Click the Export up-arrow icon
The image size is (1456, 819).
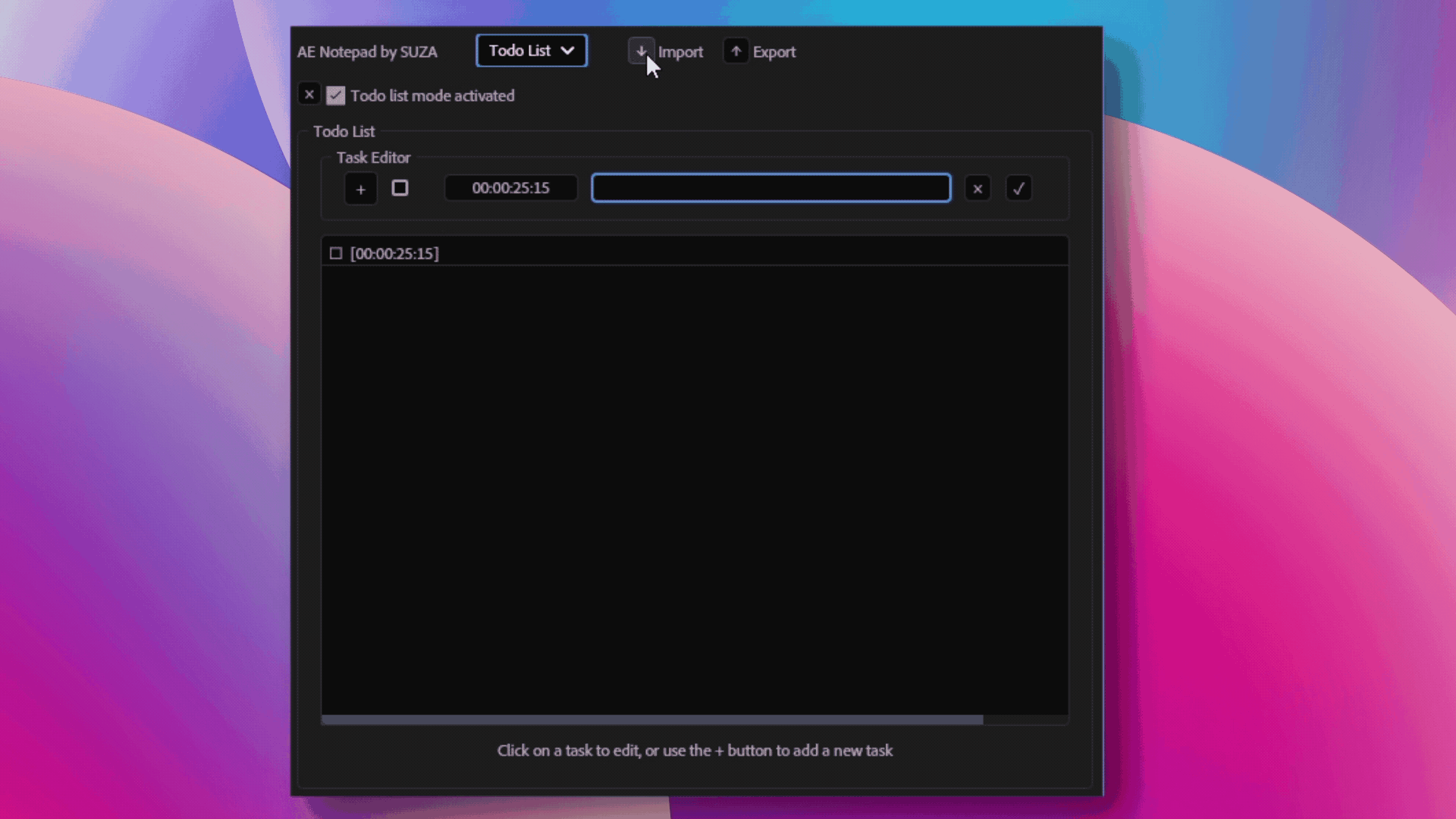point(736,51)
